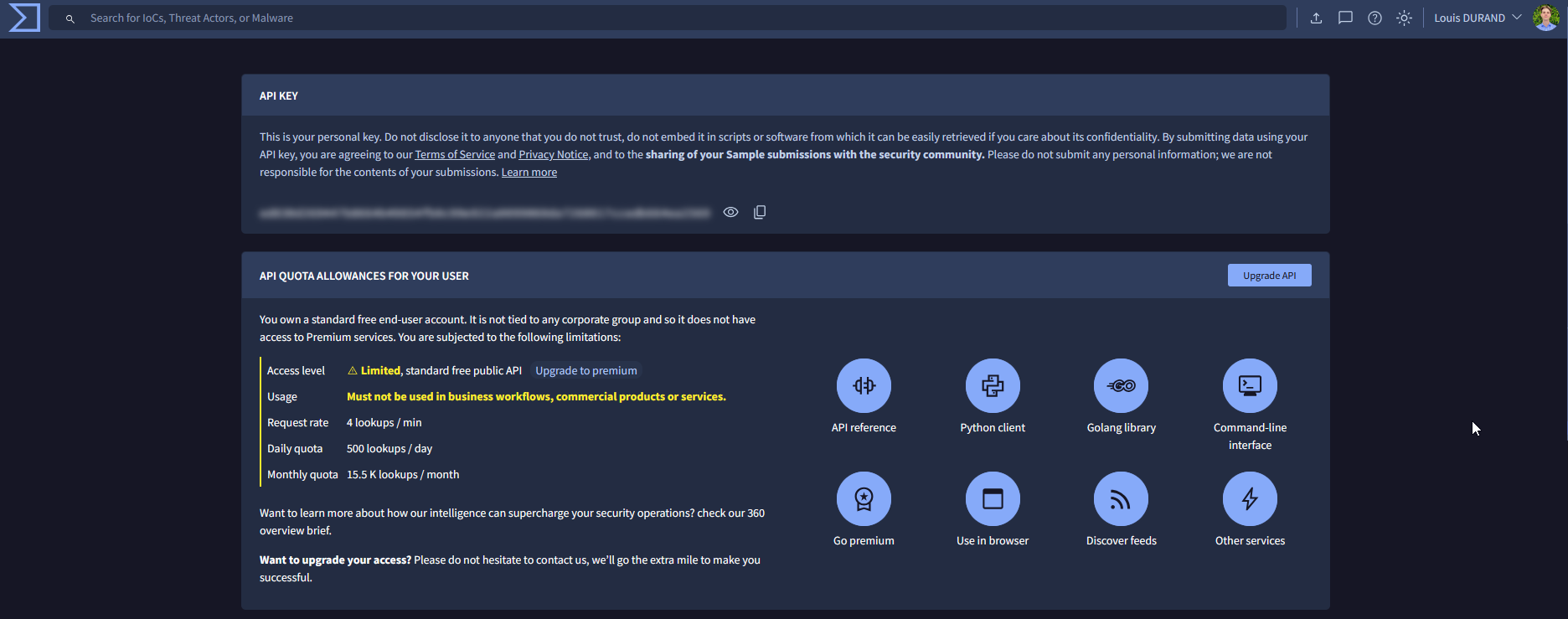Open the Golang library icon

(1121, 385)
